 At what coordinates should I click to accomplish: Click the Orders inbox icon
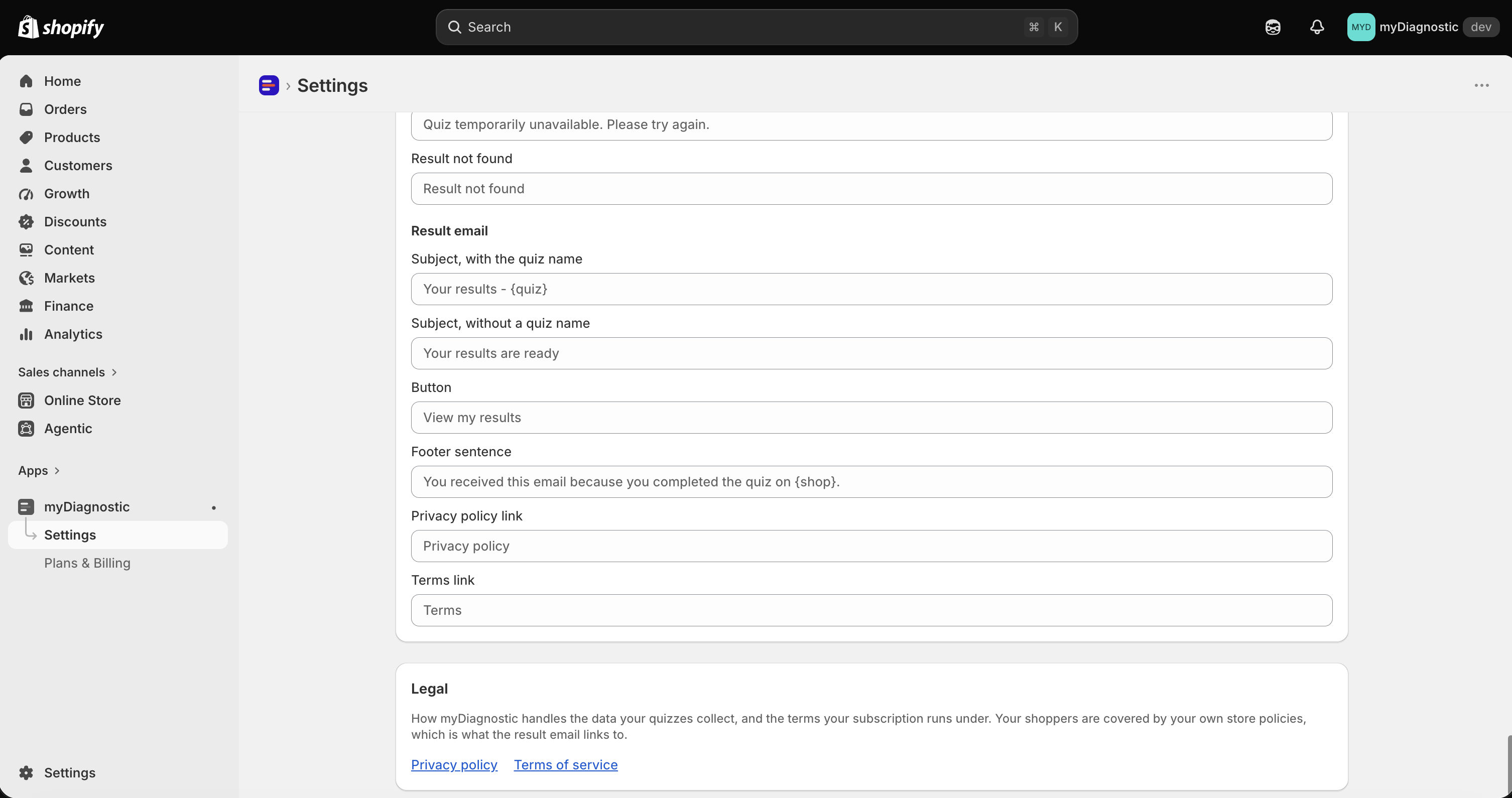(x=26, y=109)
